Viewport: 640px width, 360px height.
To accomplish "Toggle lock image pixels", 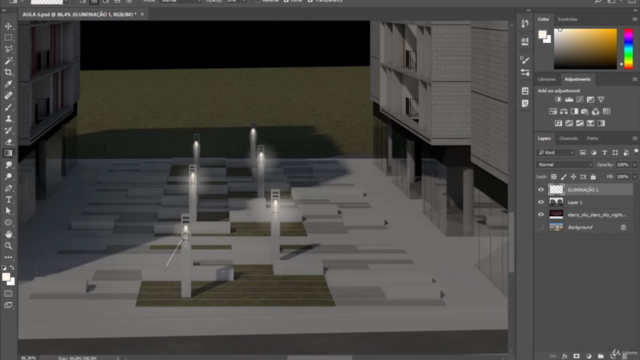I will (x=564, y=177).
